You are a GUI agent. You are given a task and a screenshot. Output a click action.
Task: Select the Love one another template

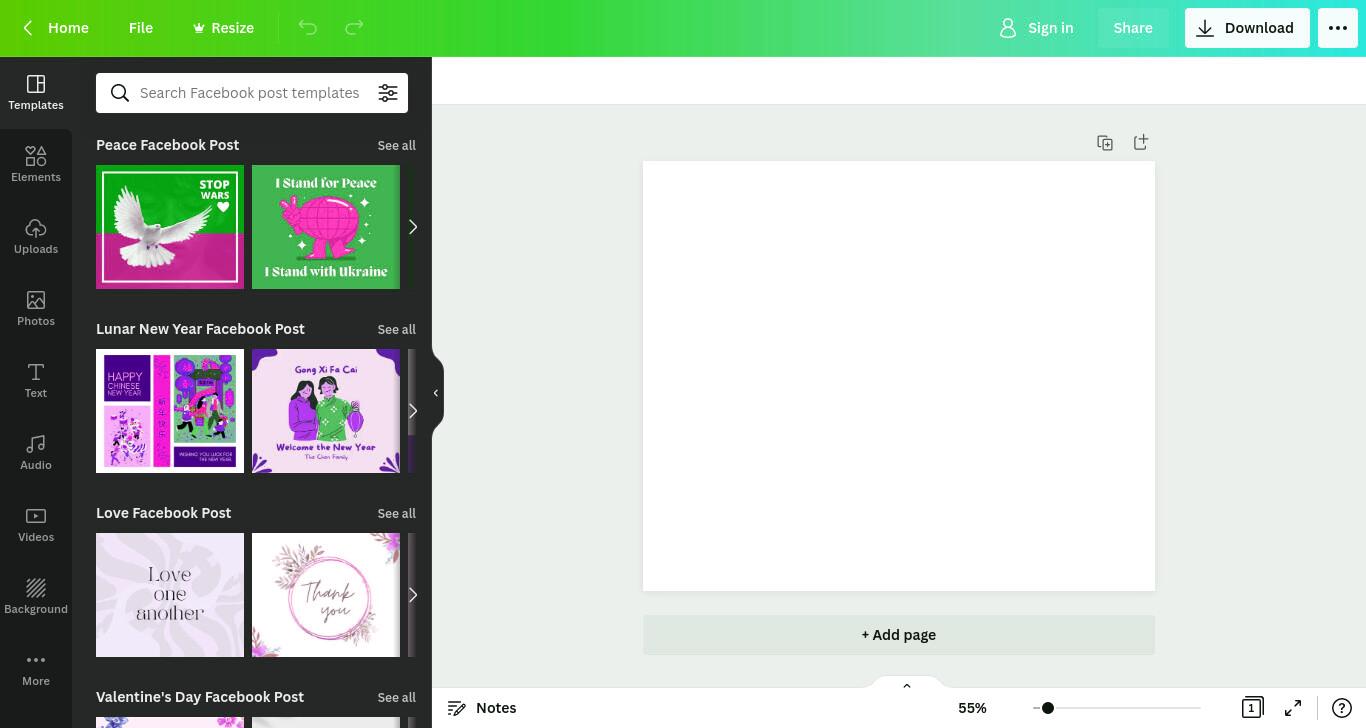tap(170, 595)
